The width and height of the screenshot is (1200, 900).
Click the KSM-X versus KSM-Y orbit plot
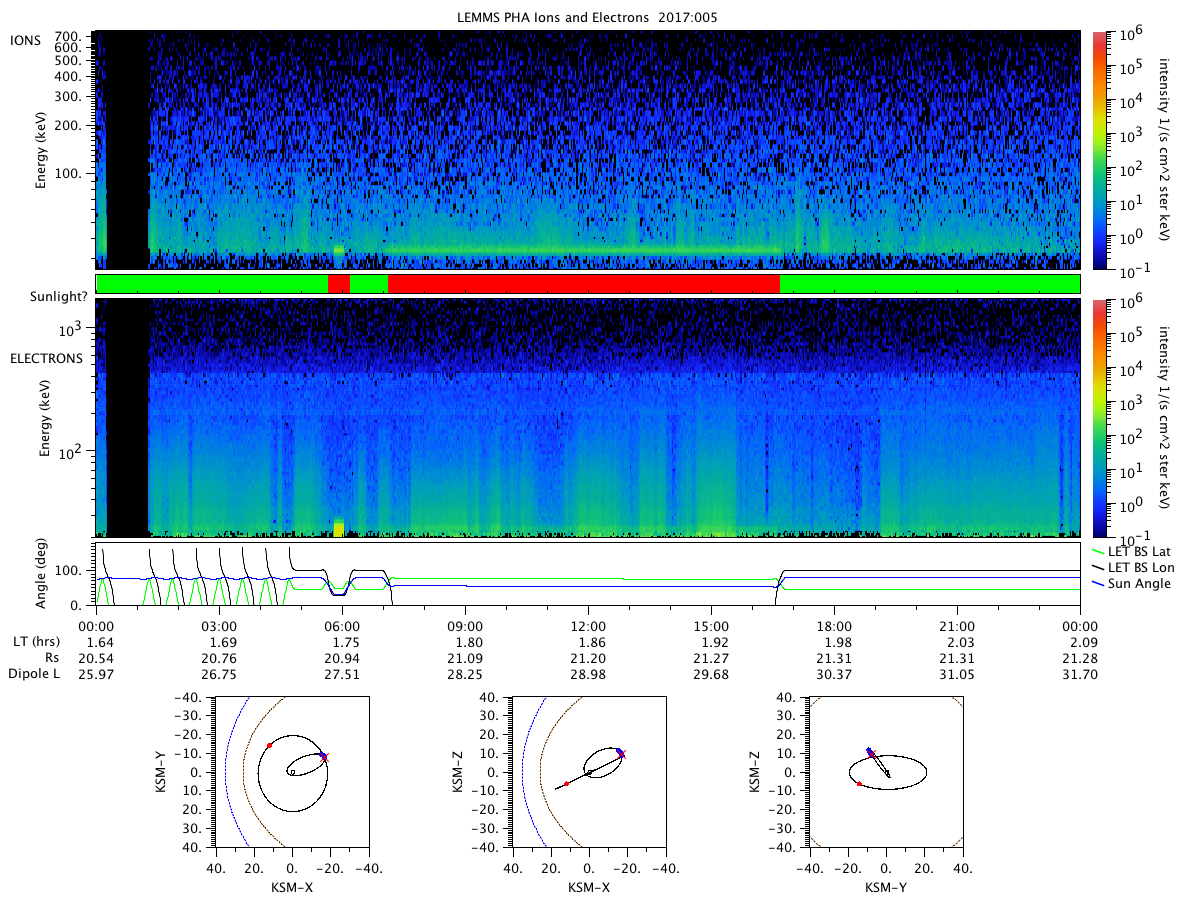[291, 771]
